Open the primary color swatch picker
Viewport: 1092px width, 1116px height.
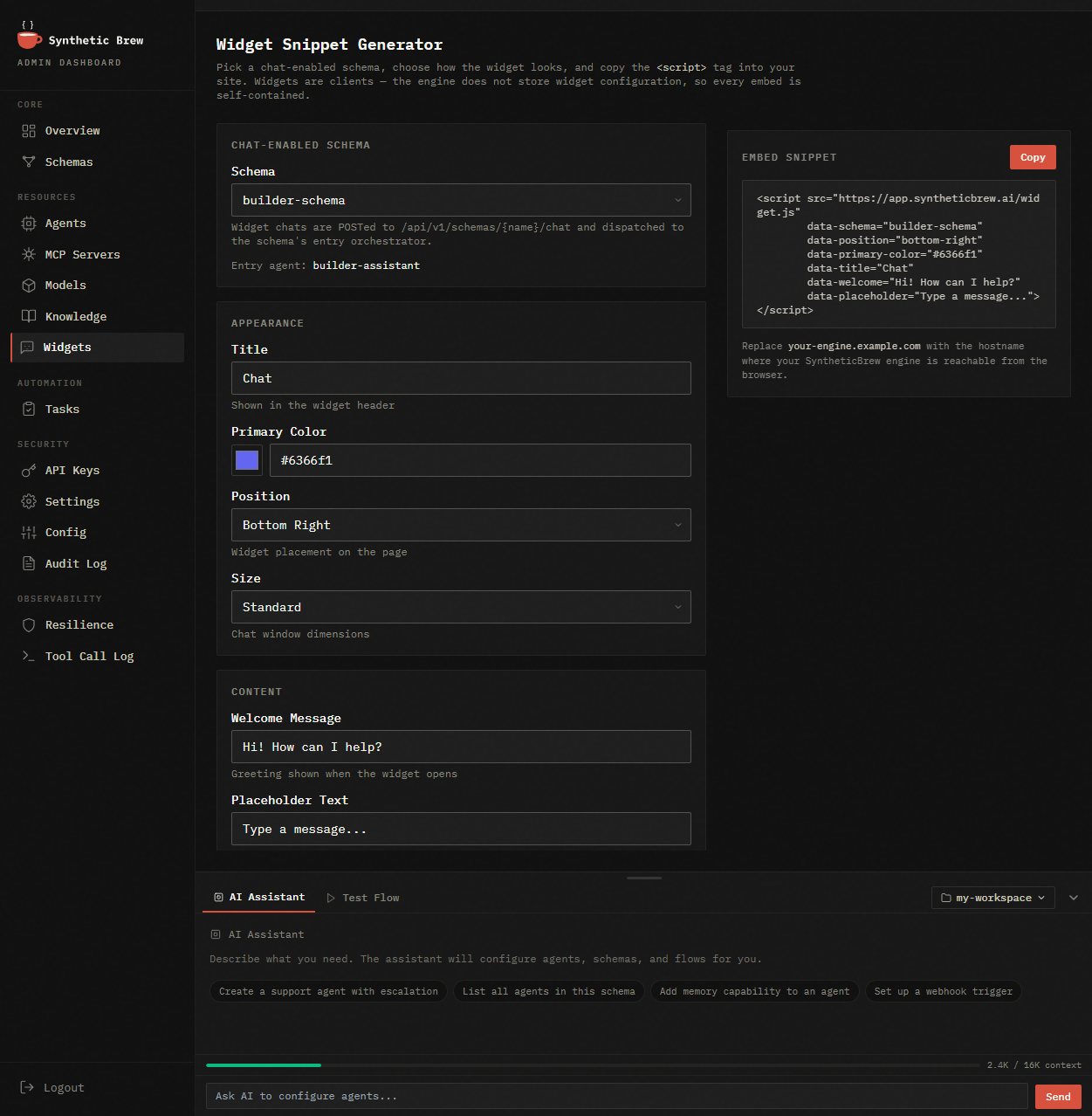click(247, 460)
